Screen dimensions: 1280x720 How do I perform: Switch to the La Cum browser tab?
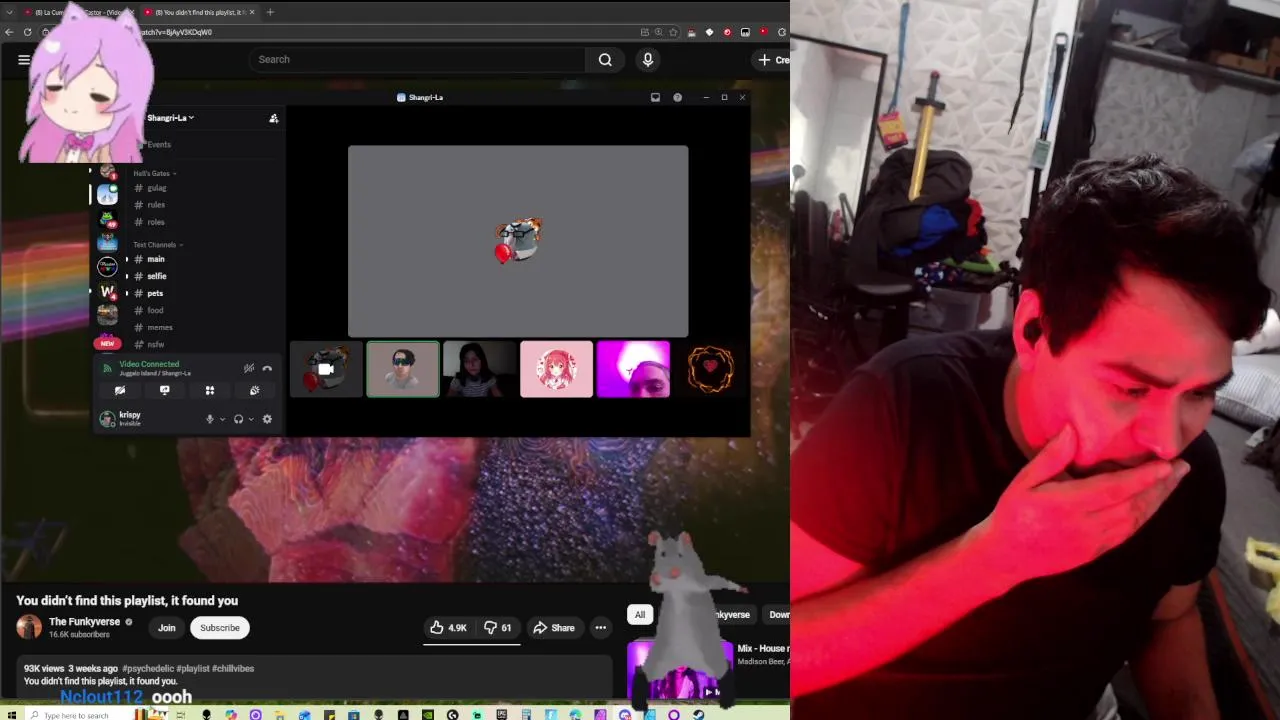click(78, 12)
